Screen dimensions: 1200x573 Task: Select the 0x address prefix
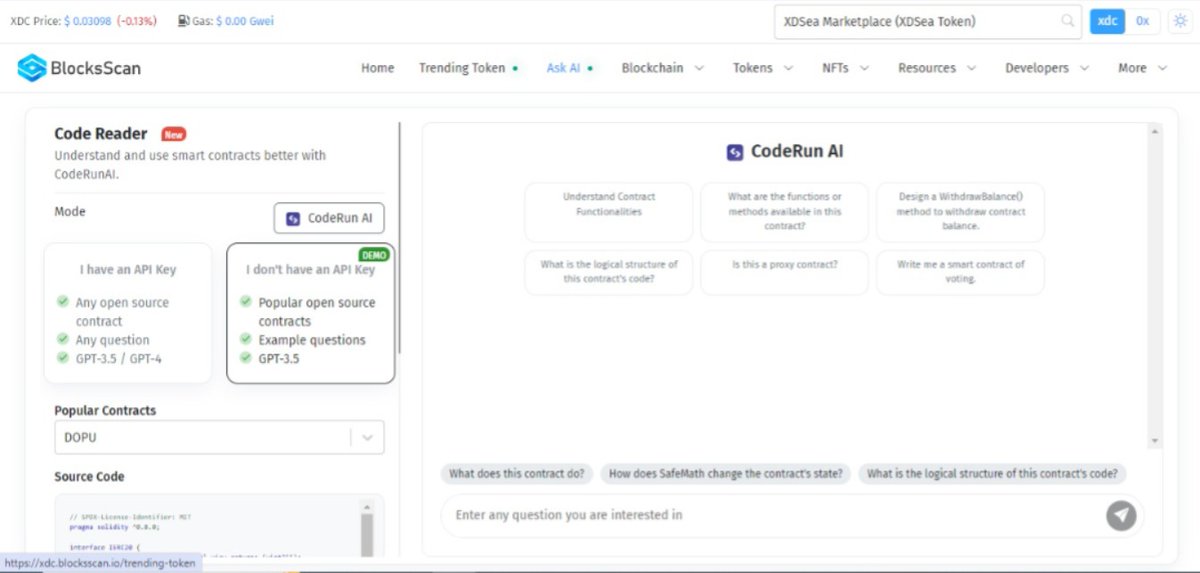[x=1143, y=21]
